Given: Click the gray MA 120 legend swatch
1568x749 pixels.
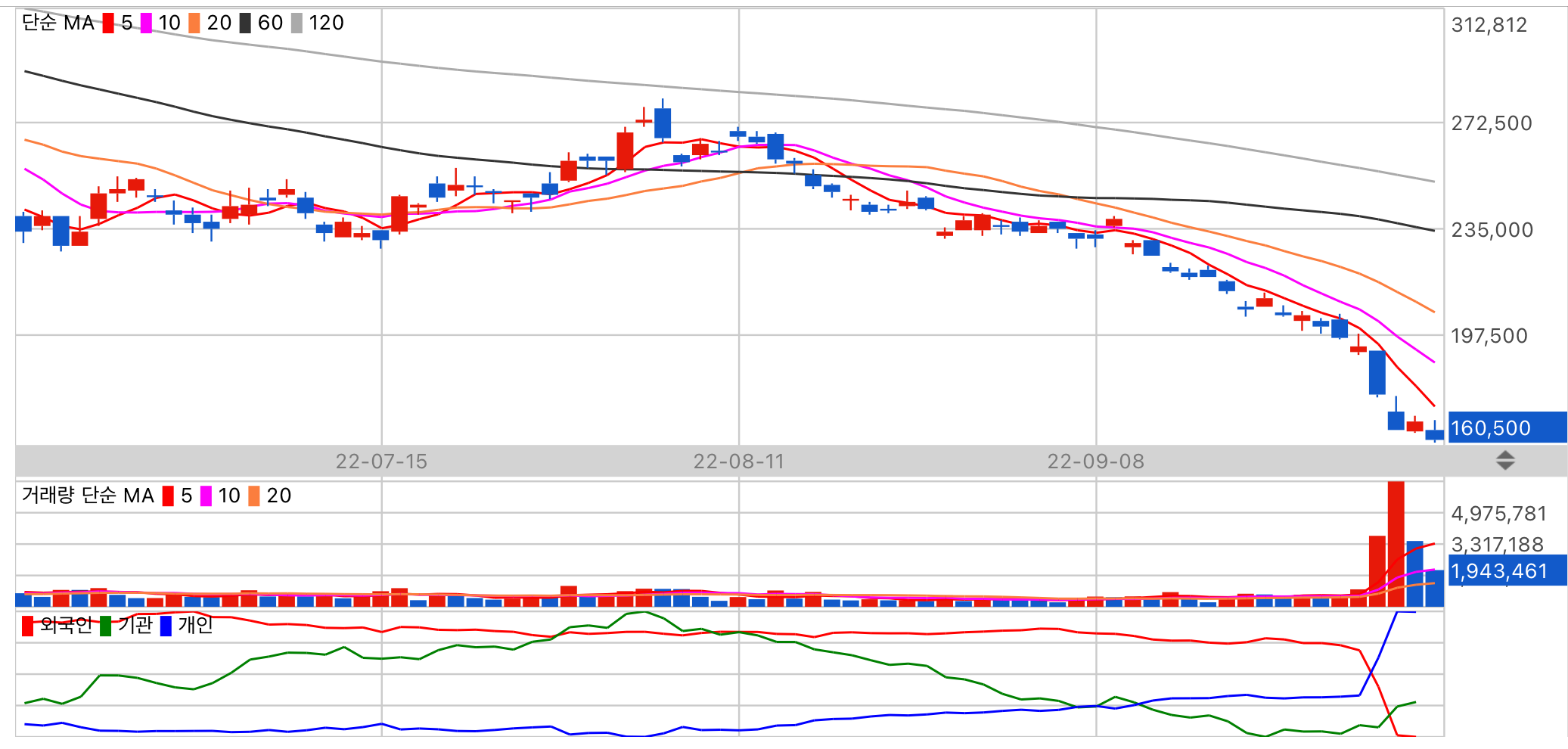Looking at the screenshot, I should (297, 23).
